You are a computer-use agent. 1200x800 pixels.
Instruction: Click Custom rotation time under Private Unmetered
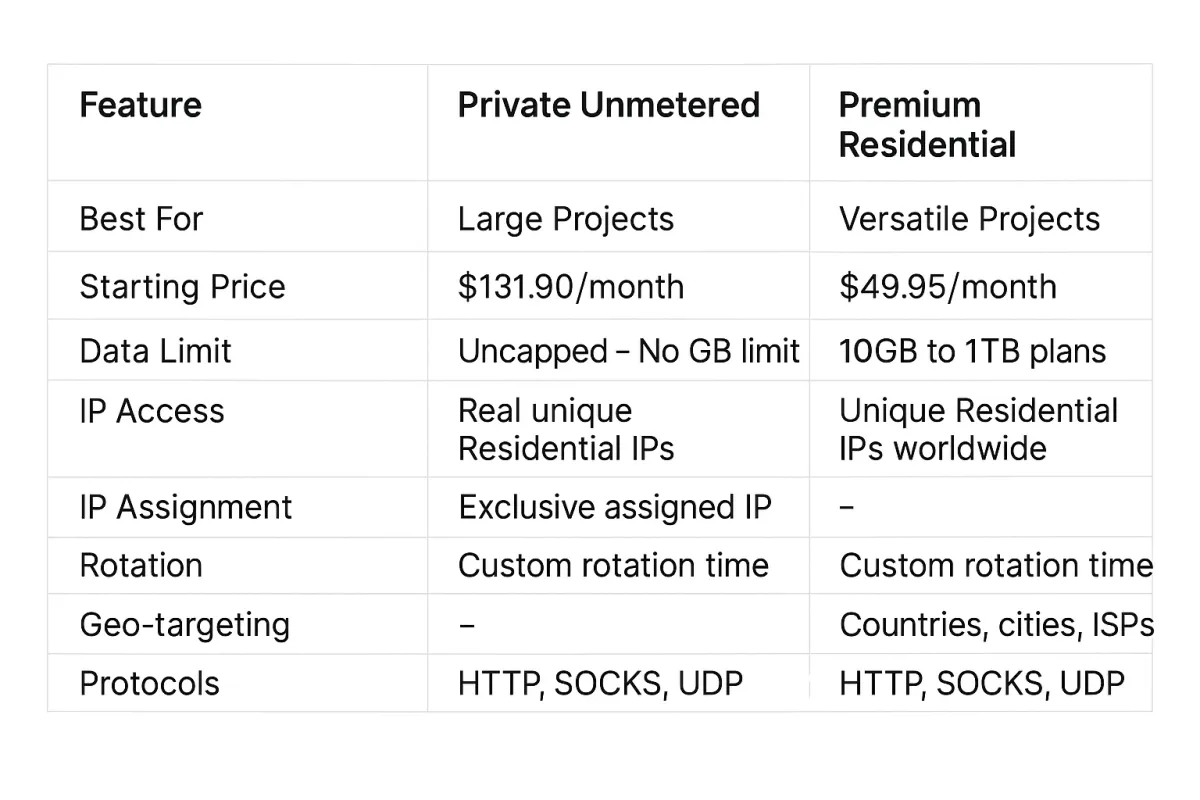point(613,565)
